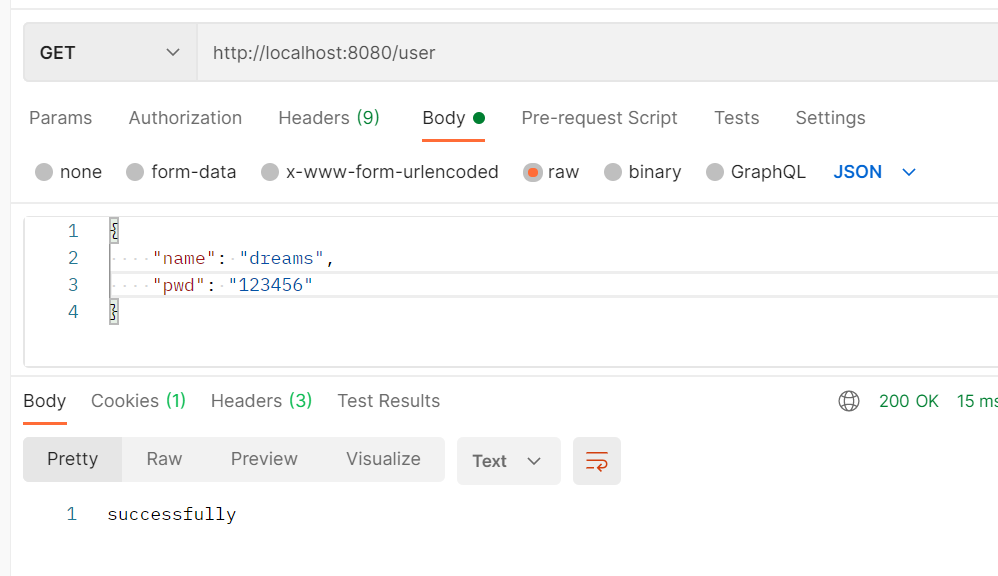This screenshot has width=998, height=576.
Task: Switch to the Params tab
Action: pyautogui.click(x=61, y=118)
